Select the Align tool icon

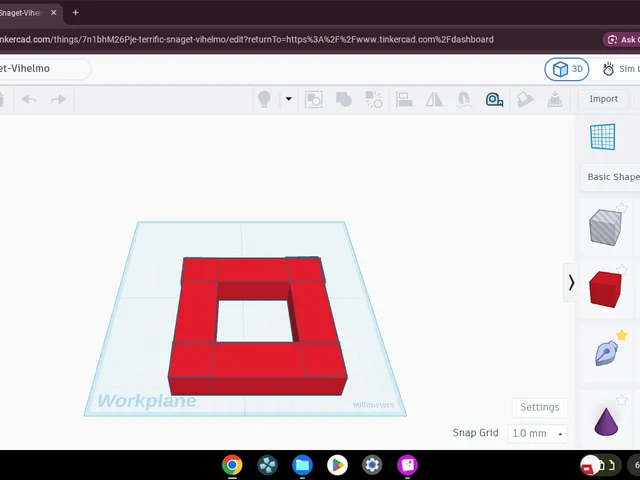(x=404, y=99)
